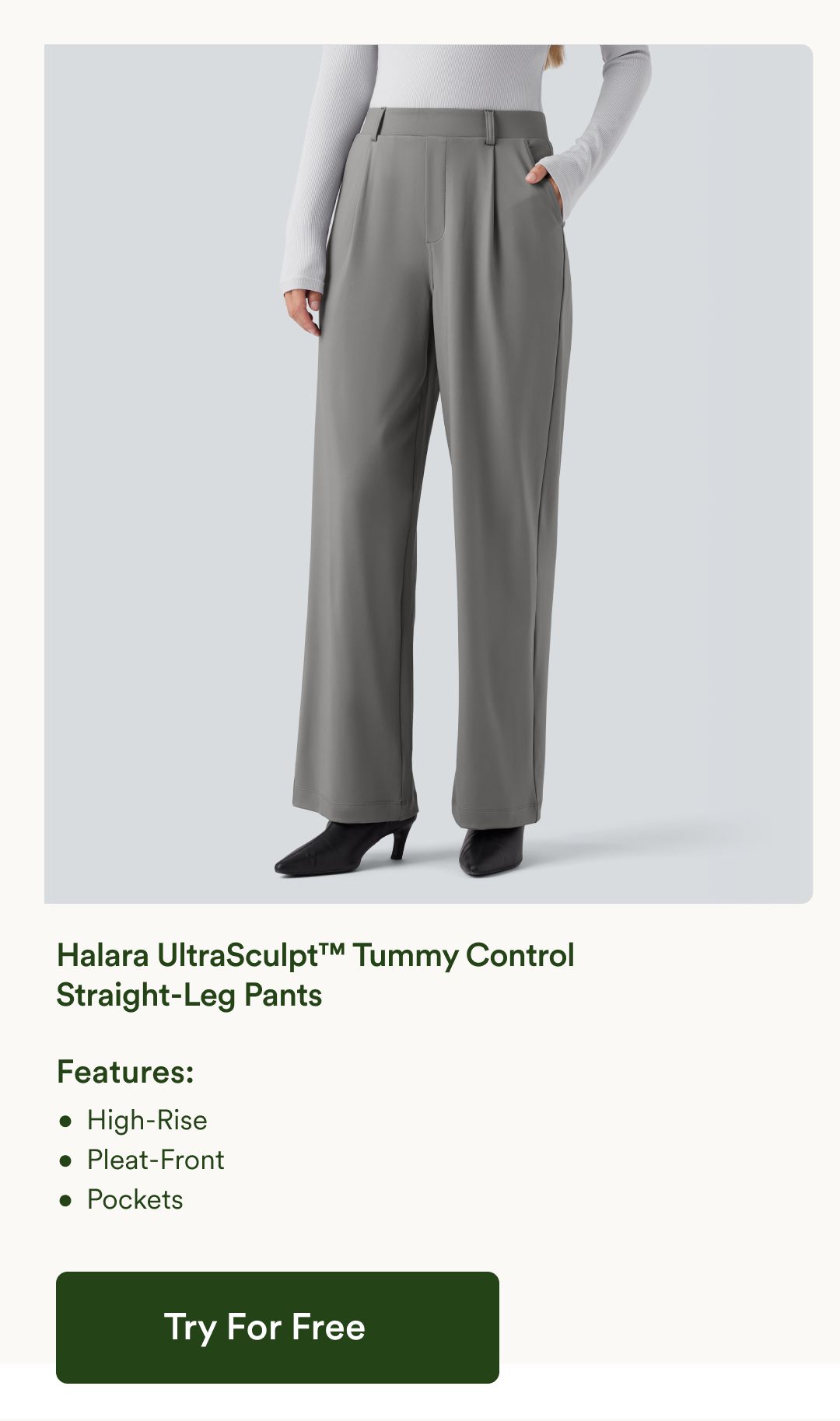Click the Features: heading
The width and height of the screenshot is (840, 1421).
[125, 1072]
